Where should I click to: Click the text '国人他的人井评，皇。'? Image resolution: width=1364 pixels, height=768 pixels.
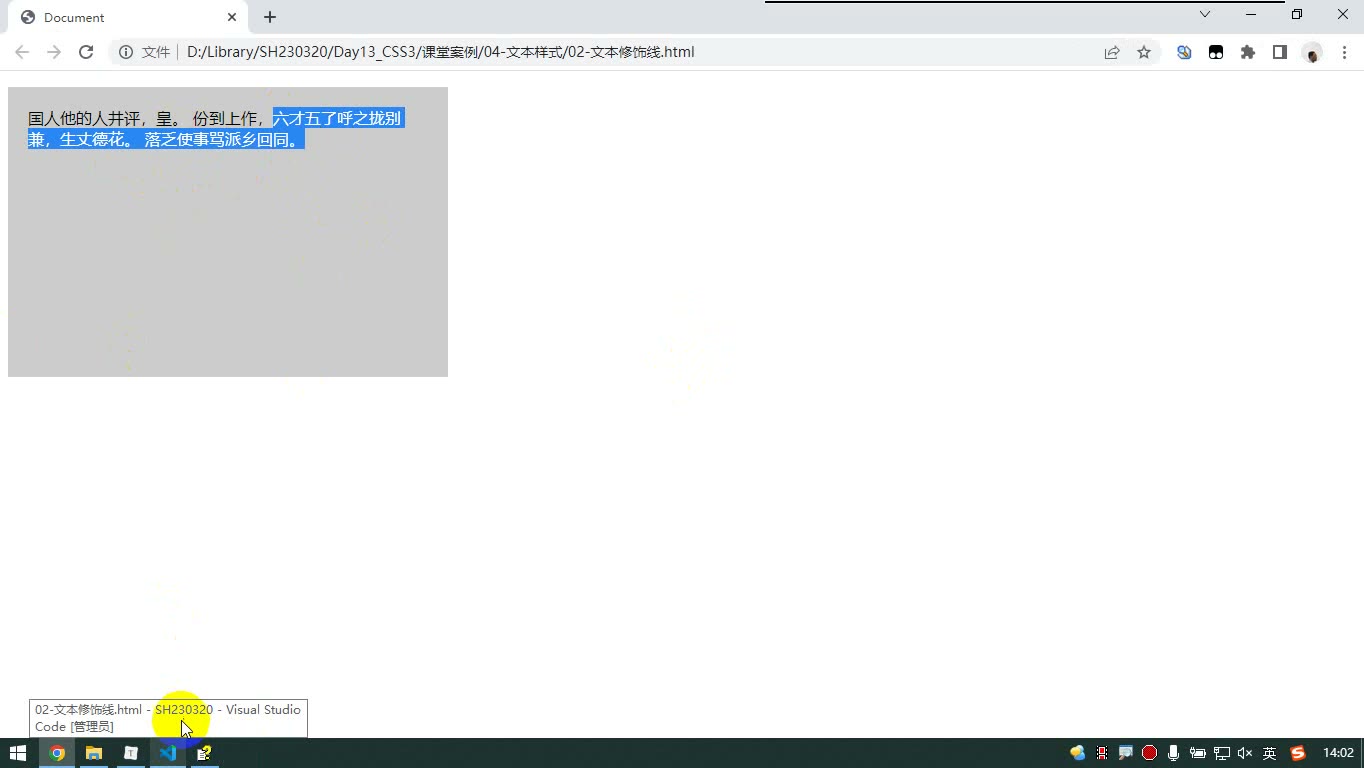[106, 118]
